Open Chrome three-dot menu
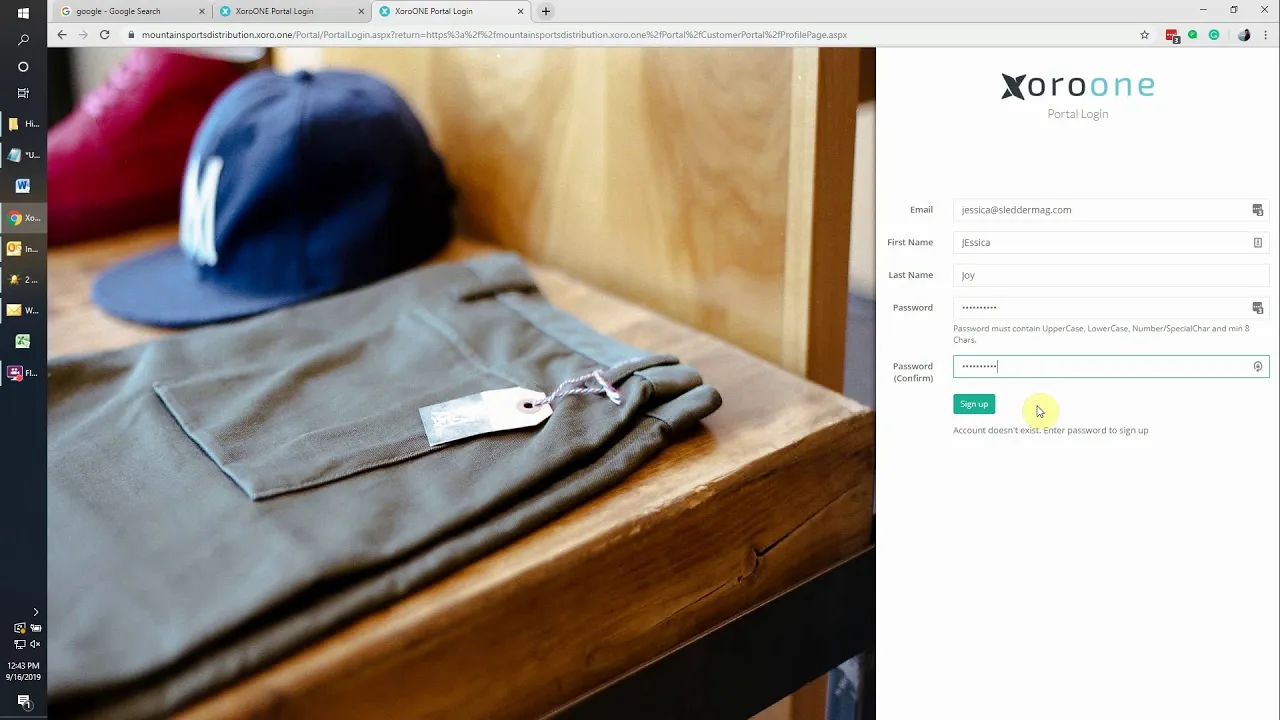This screenshot has height=720, width=1280. 1265,34
